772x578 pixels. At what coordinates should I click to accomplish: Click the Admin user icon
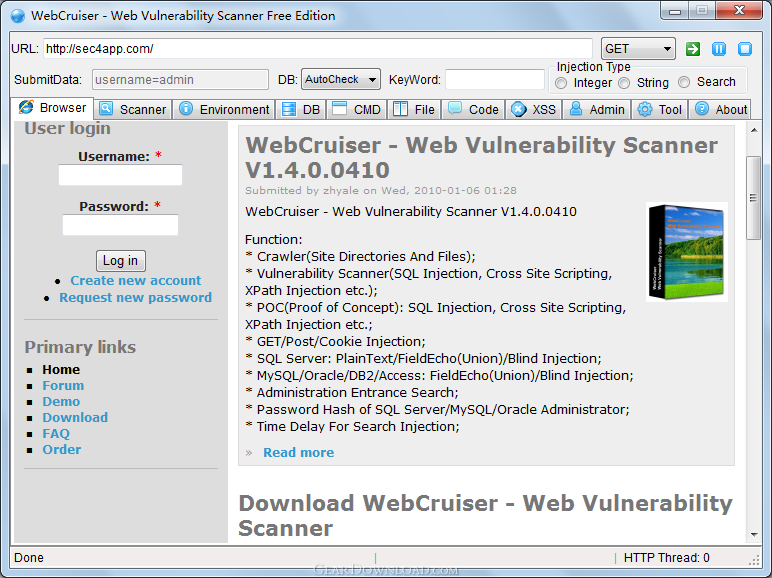576,109
